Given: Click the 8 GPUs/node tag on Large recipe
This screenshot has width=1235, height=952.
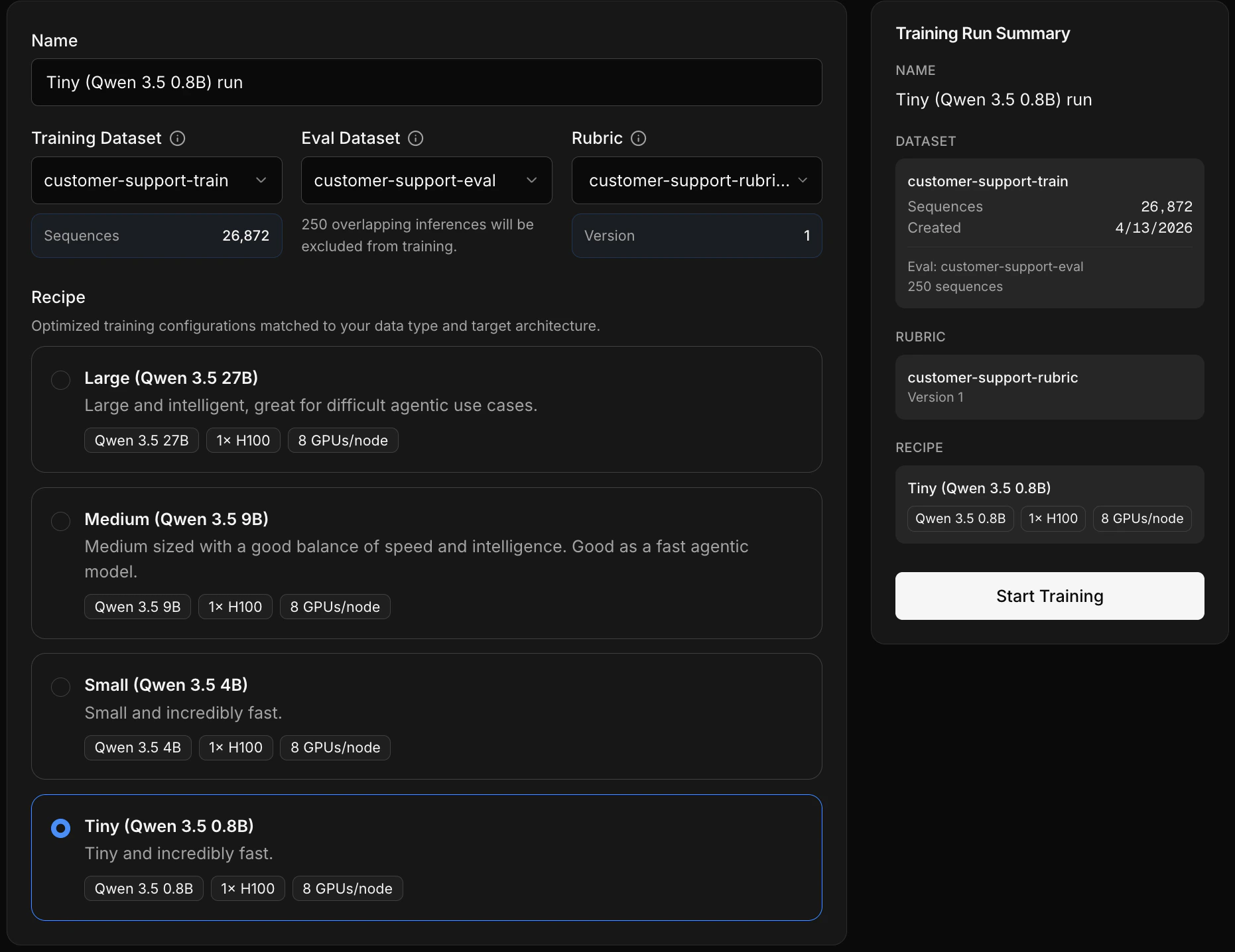Looking at the screenshot, I should tap(342, 440).
